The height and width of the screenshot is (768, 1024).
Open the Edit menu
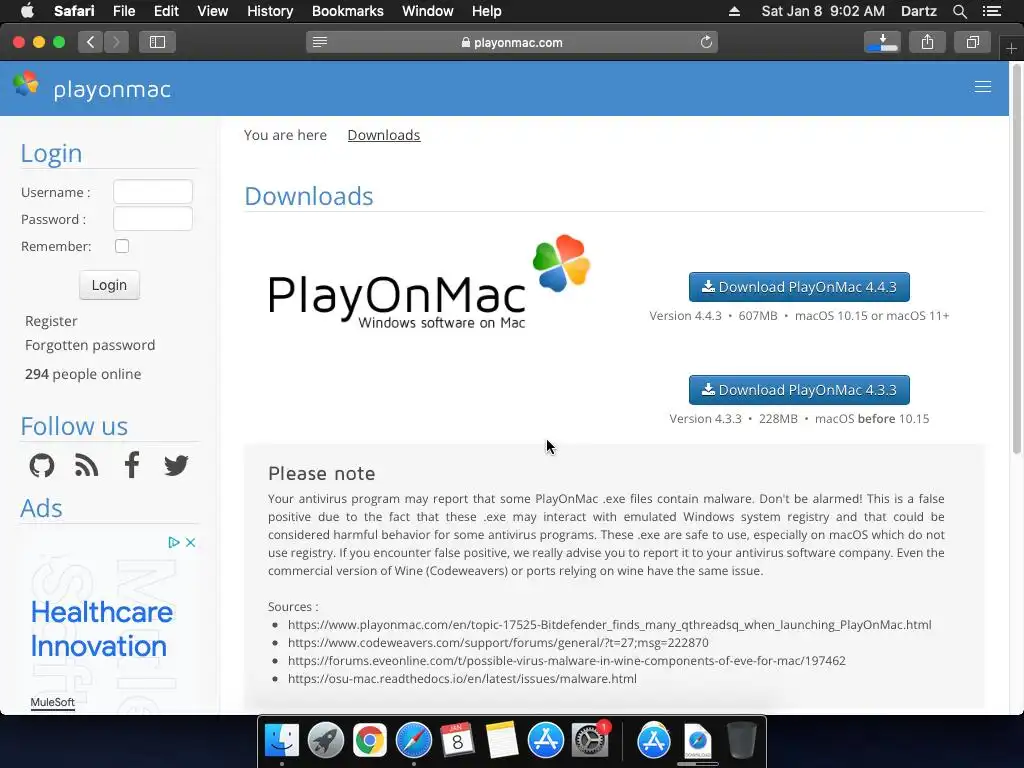166,11
